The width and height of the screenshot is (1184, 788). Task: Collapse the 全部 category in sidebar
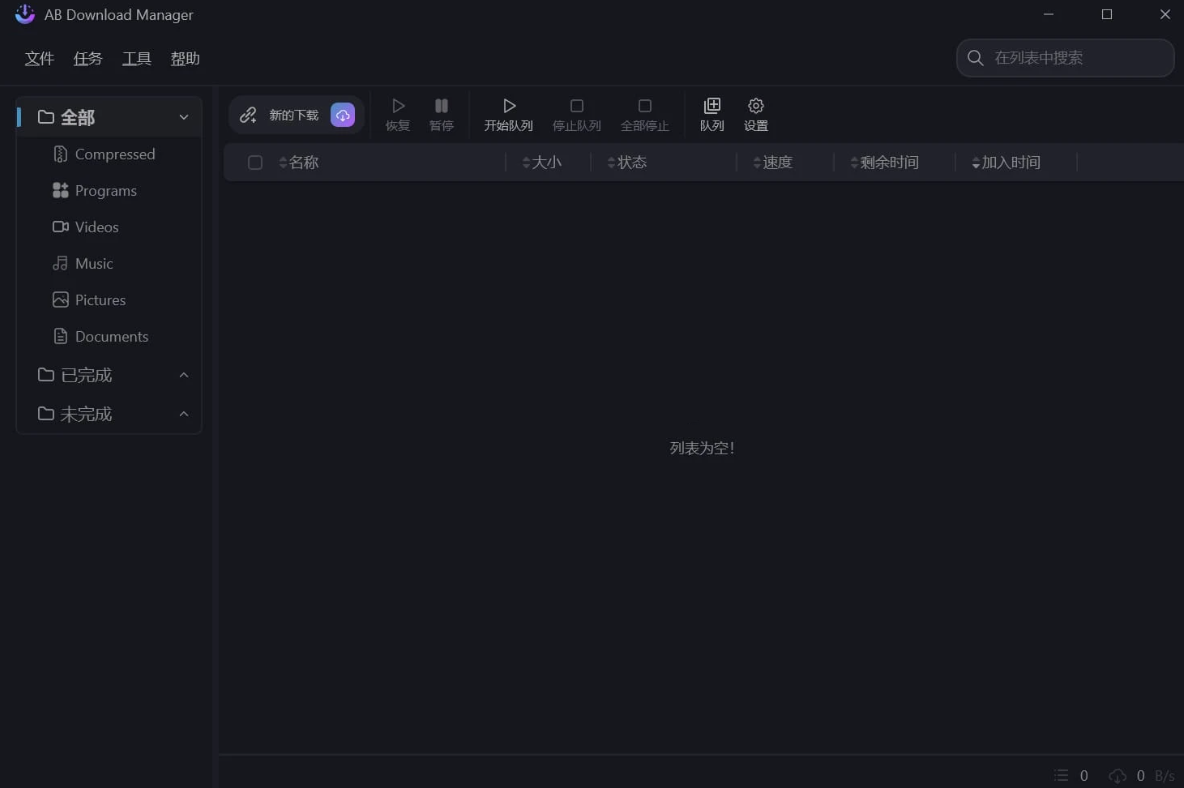pos(183,116)
